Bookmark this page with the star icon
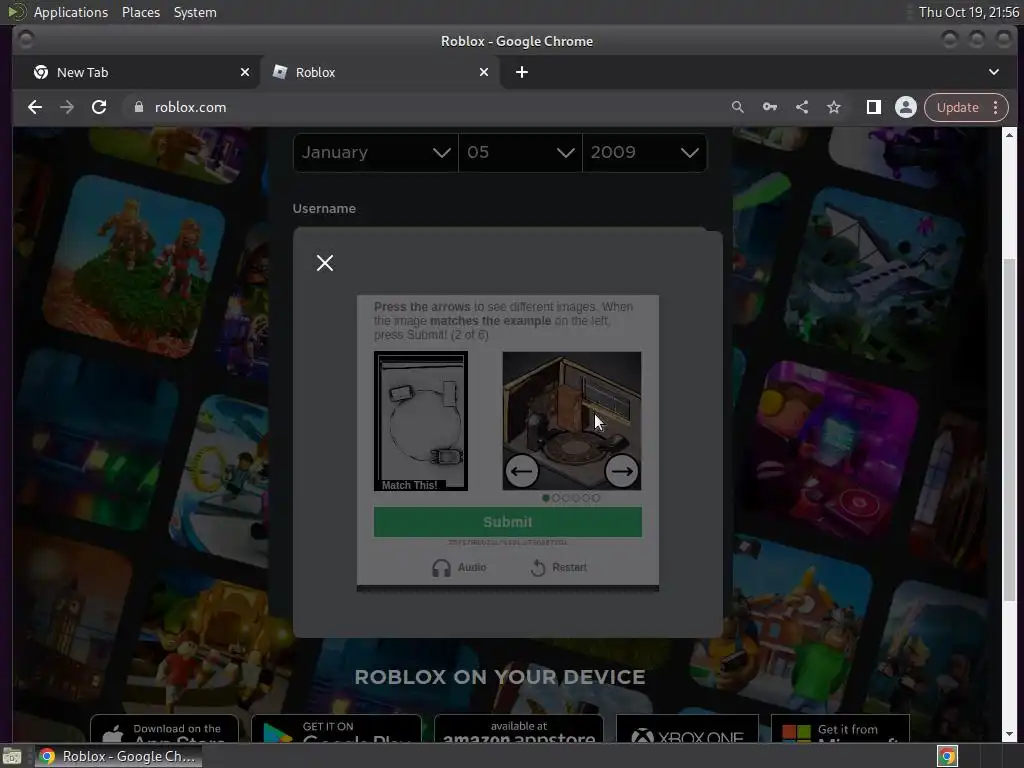 point(834,107)
